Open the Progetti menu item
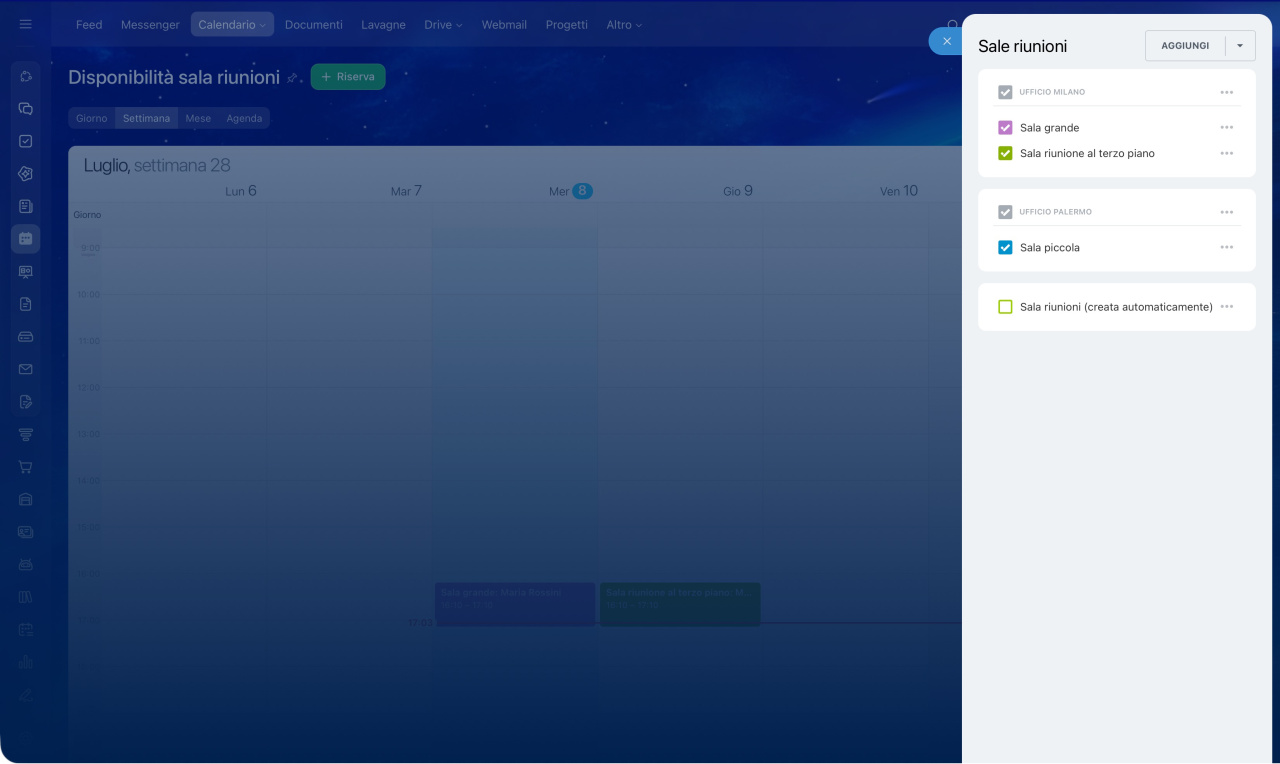 coord(566,25)
